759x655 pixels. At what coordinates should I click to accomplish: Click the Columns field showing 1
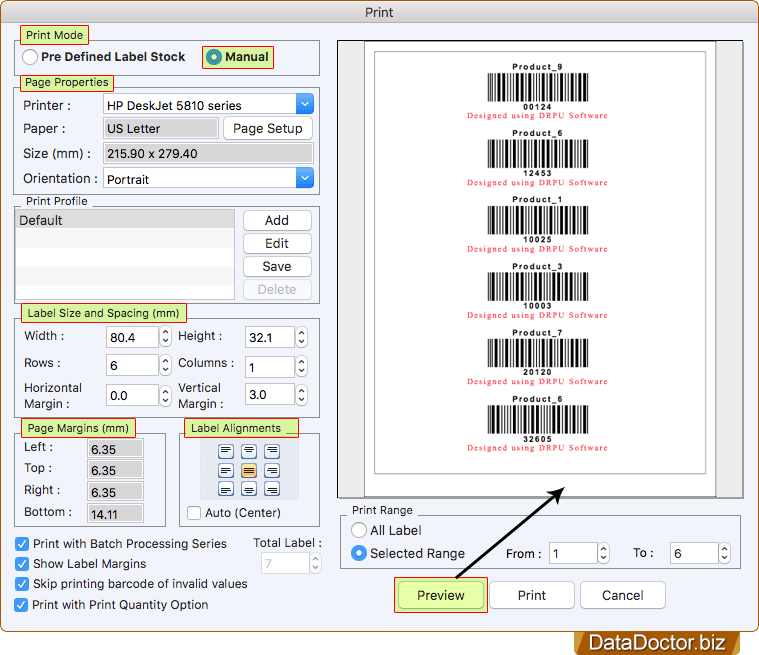point(269,367)
